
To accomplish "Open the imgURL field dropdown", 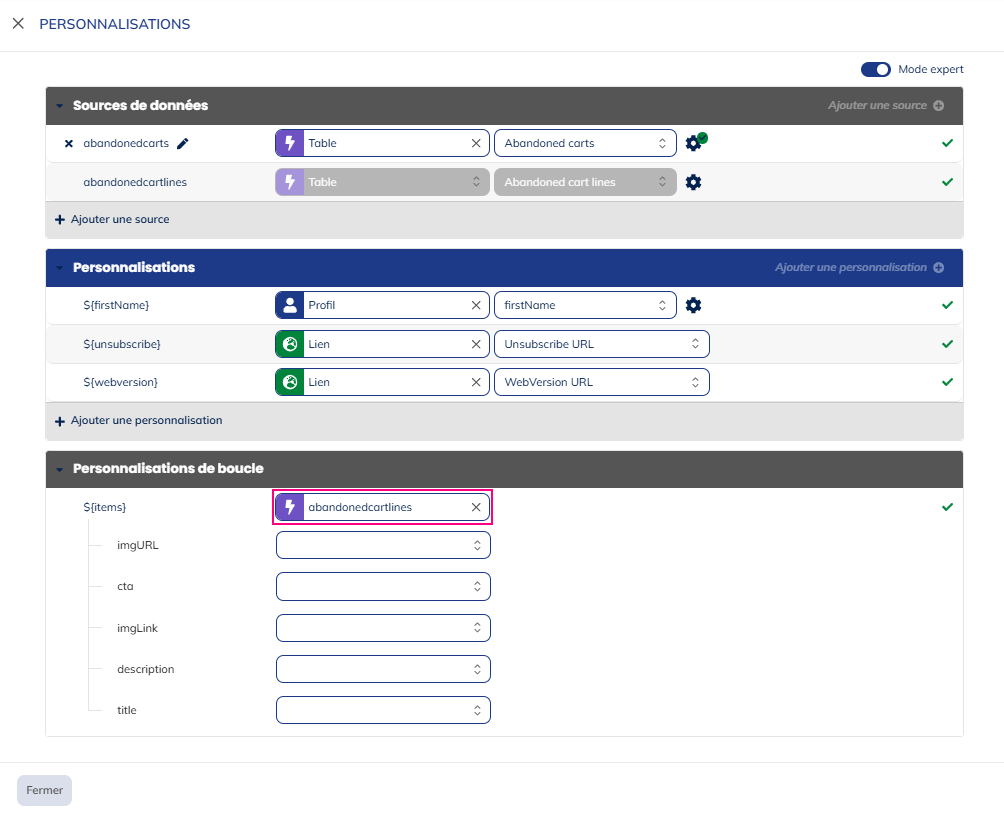I will pos(383,546).
